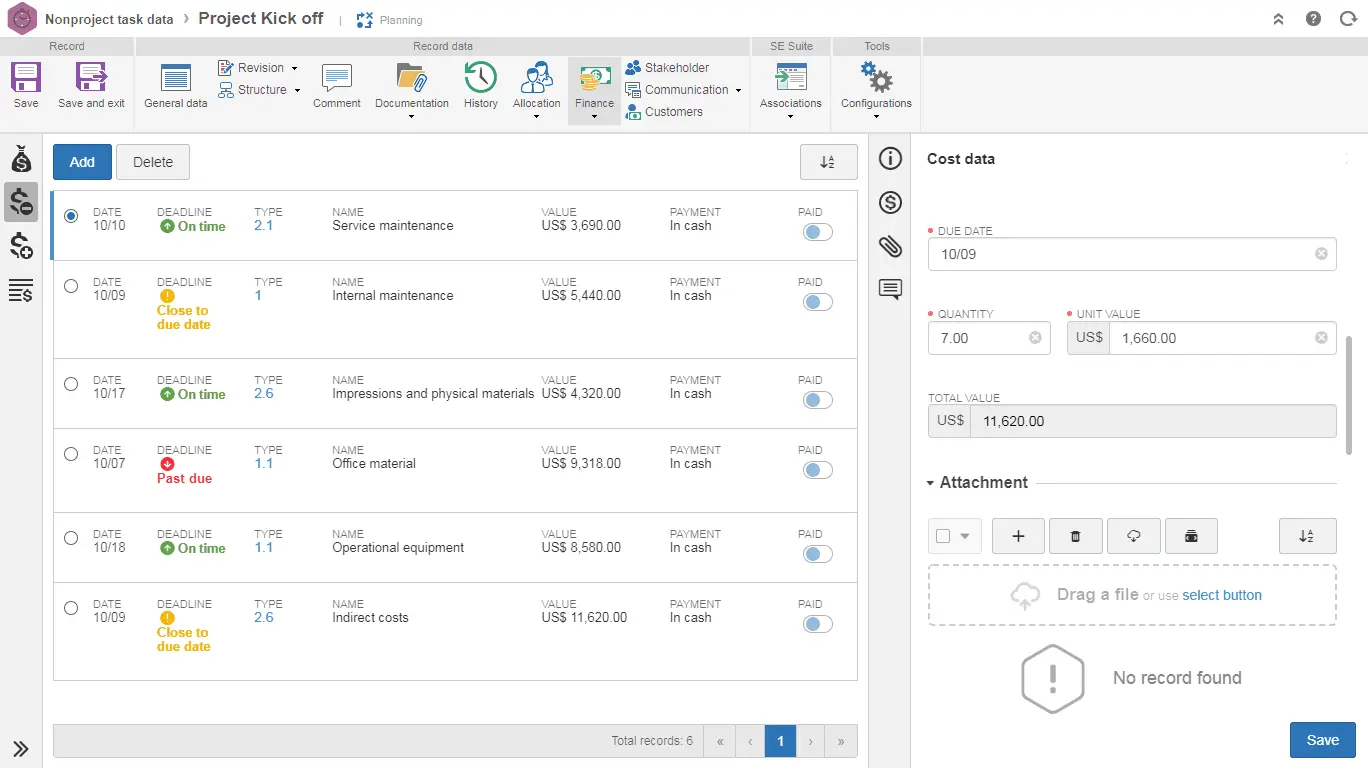Select the radio button for Internal maintenance row
Viewport: 1368px width, 768px height.
point(70,285)
